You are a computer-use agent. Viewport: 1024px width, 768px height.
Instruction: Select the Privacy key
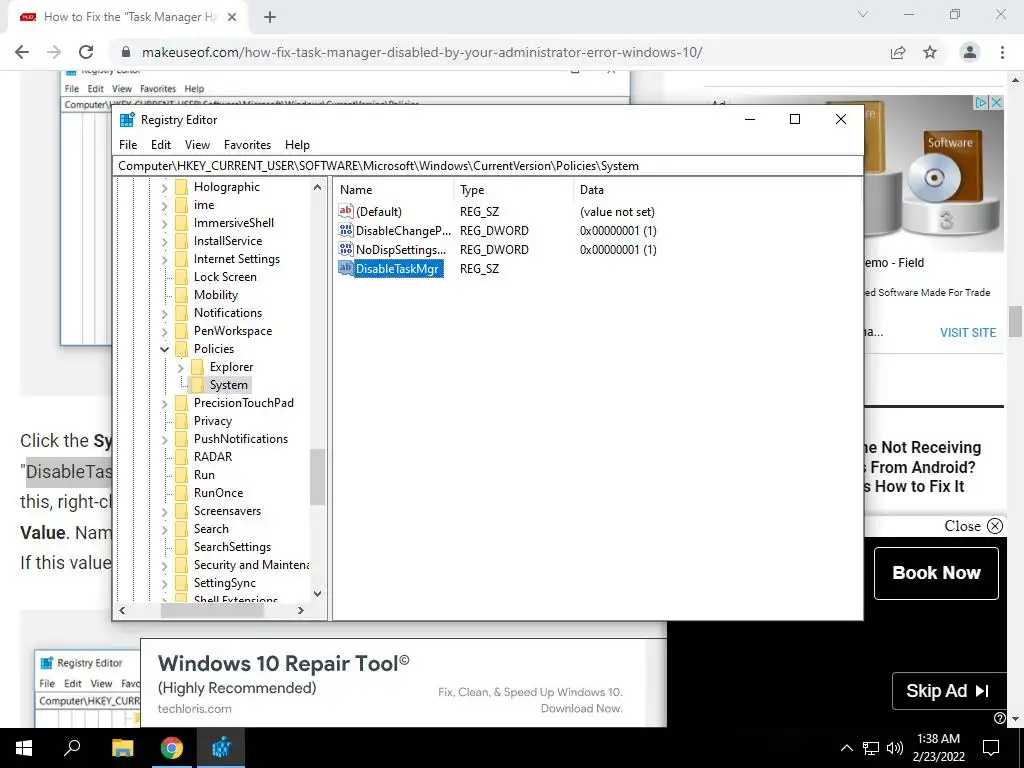coord(213,421)
